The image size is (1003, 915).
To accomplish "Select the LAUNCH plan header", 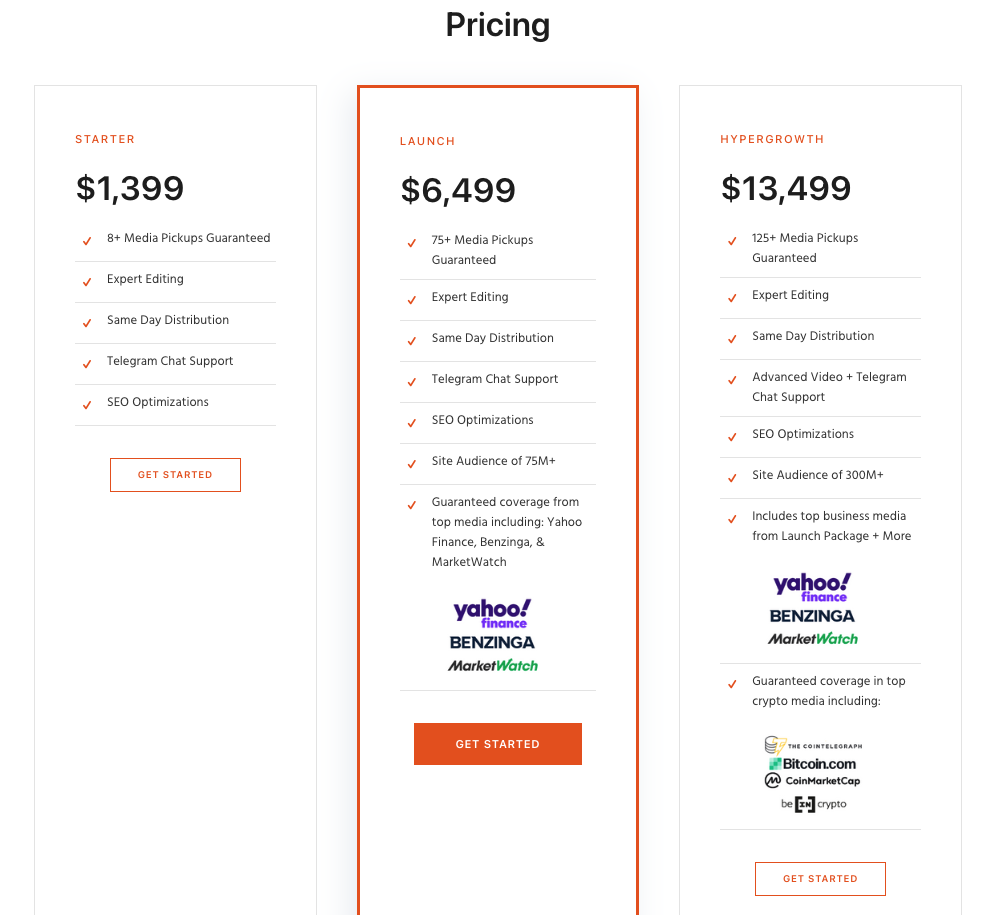I will coord(427,141).
